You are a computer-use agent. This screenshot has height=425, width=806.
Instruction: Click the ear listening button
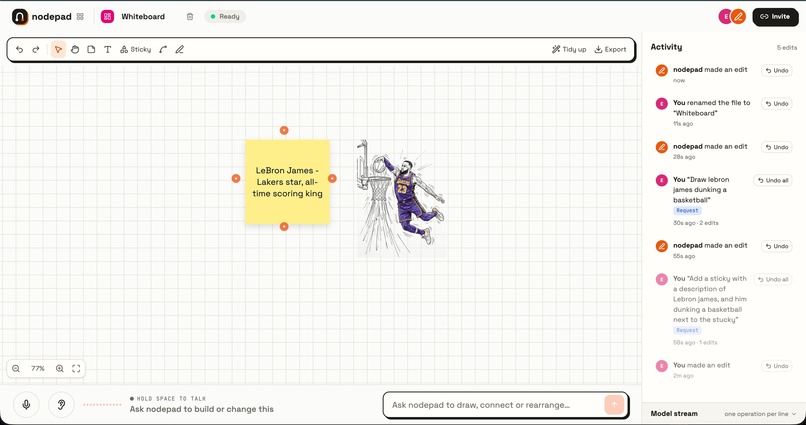61,404
